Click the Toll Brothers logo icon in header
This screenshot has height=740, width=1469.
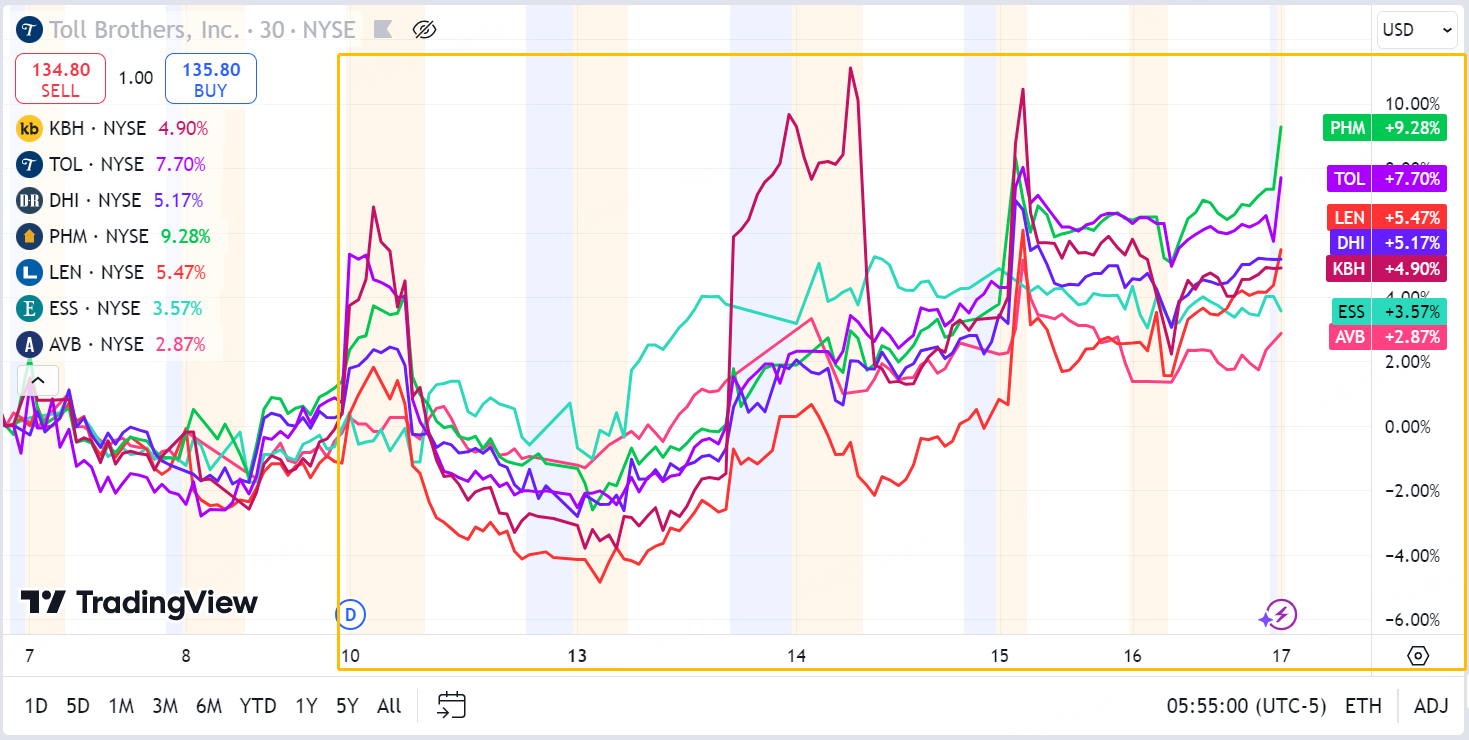[x=29, y=29]
